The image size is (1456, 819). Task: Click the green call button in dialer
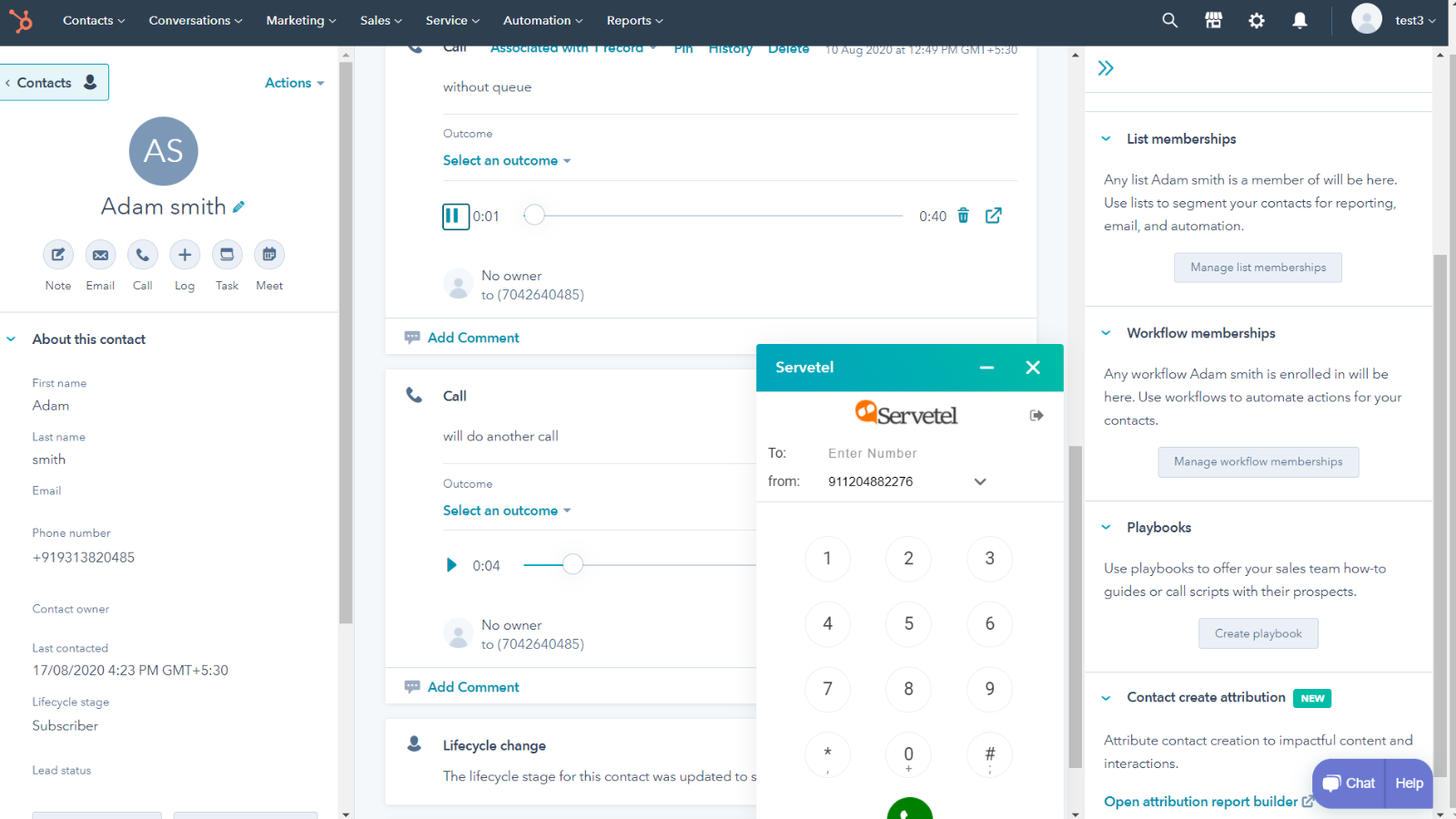pyautogui.click(x=910, y=808)
